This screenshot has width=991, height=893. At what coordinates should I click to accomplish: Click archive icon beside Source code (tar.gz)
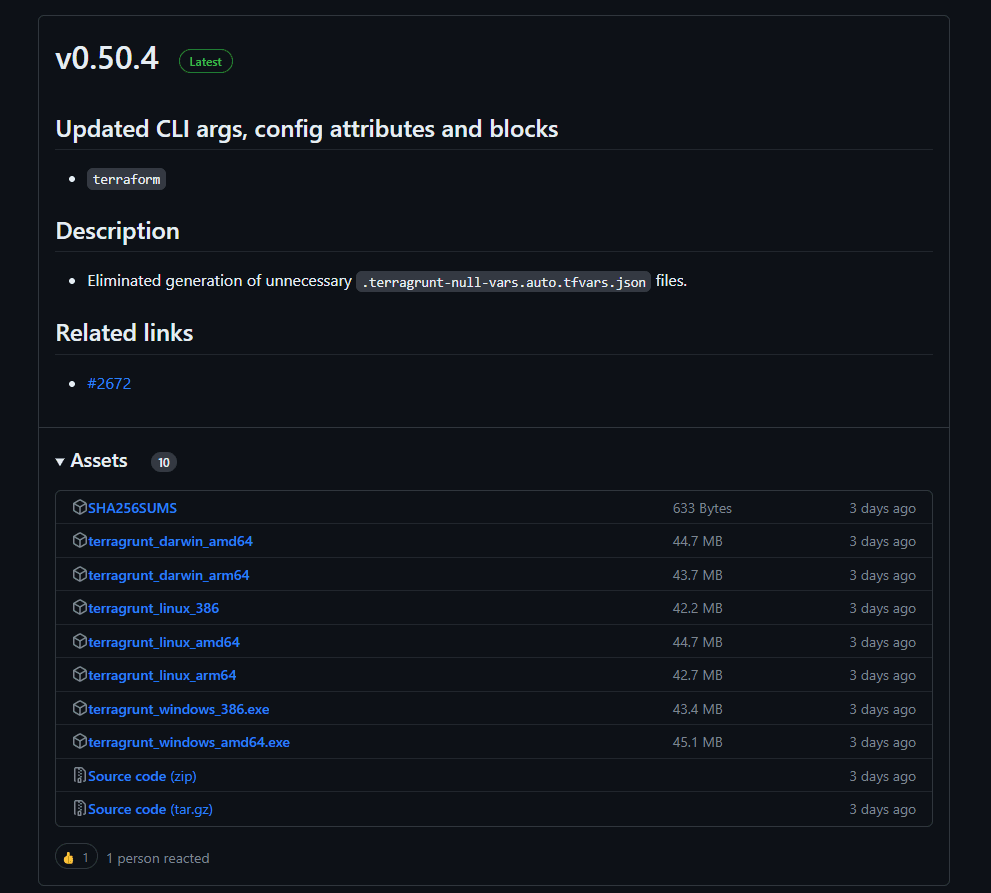pyautogui.click(x=80, y=809)
